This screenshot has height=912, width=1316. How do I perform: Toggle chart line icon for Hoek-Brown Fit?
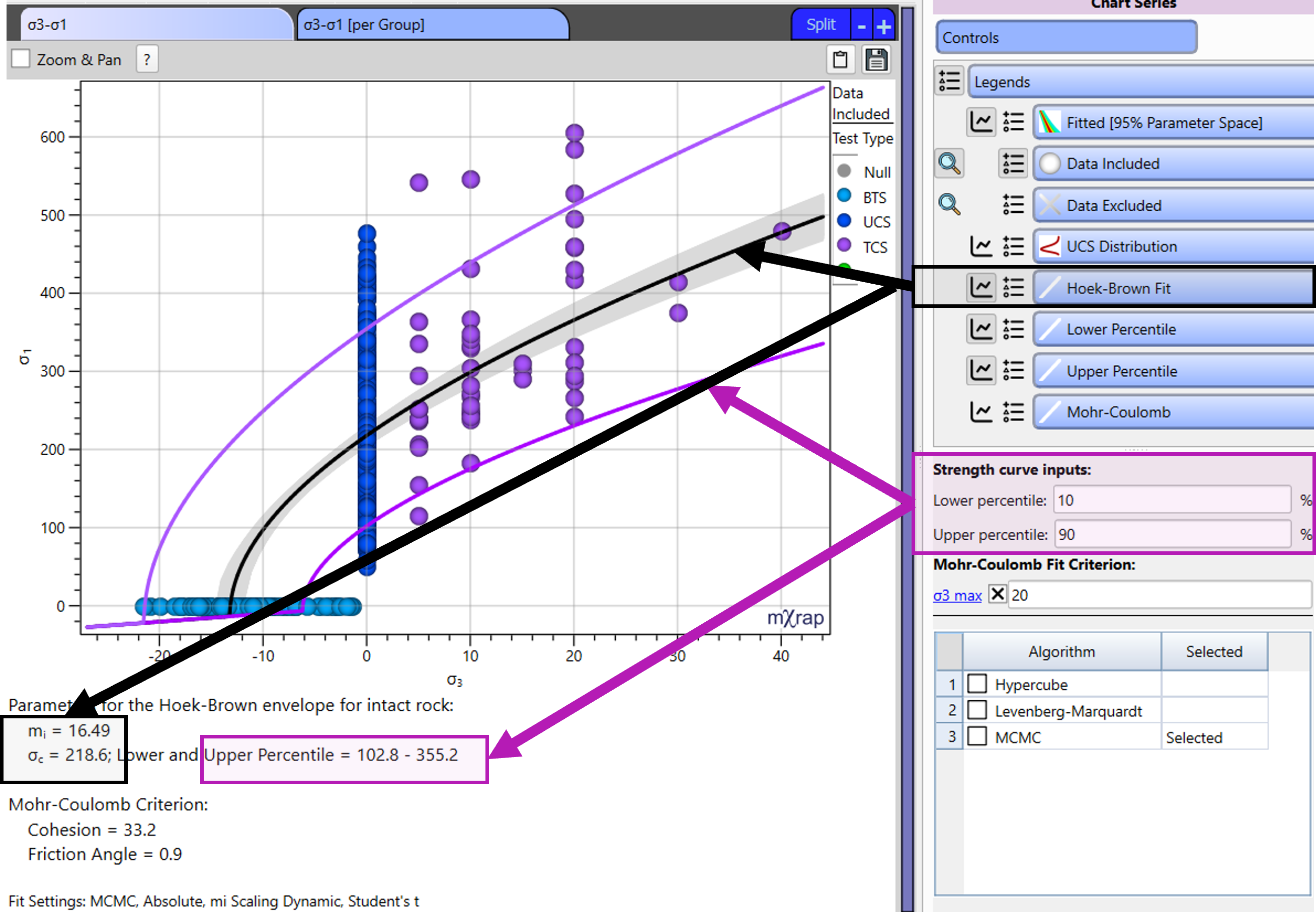coord(981,287)
